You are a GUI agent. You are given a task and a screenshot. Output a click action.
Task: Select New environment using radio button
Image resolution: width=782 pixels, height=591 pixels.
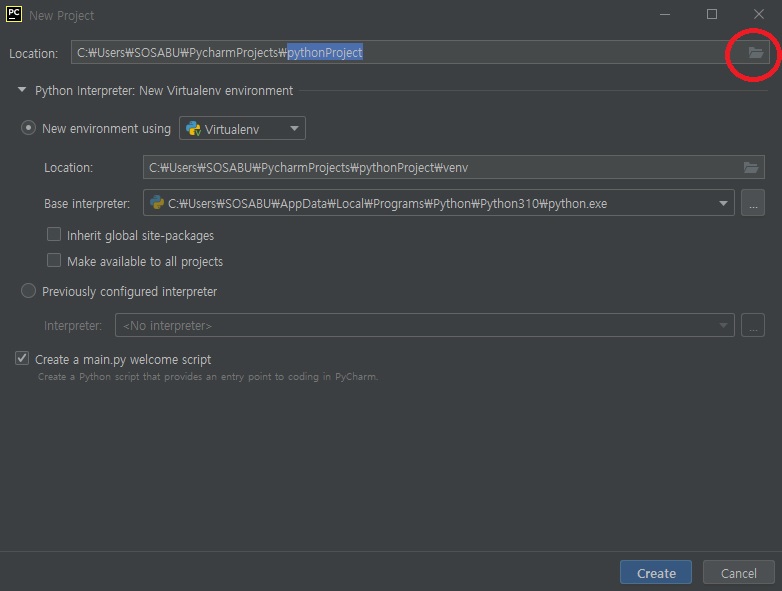click(28, 128)
